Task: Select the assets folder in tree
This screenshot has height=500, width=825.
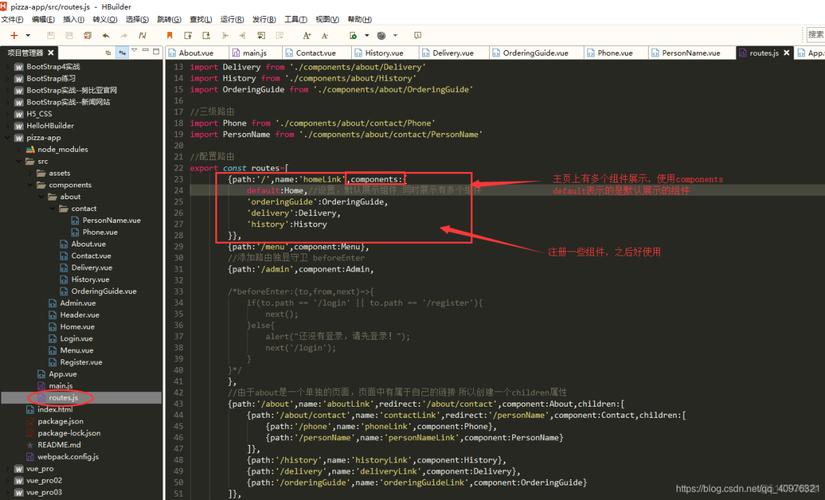Action: [x=59, y=173]
